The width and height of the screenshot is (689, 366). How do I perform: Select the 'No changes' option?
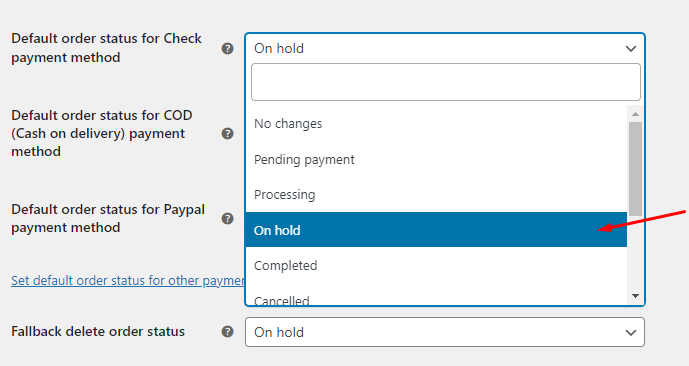[x=436, y=124]
